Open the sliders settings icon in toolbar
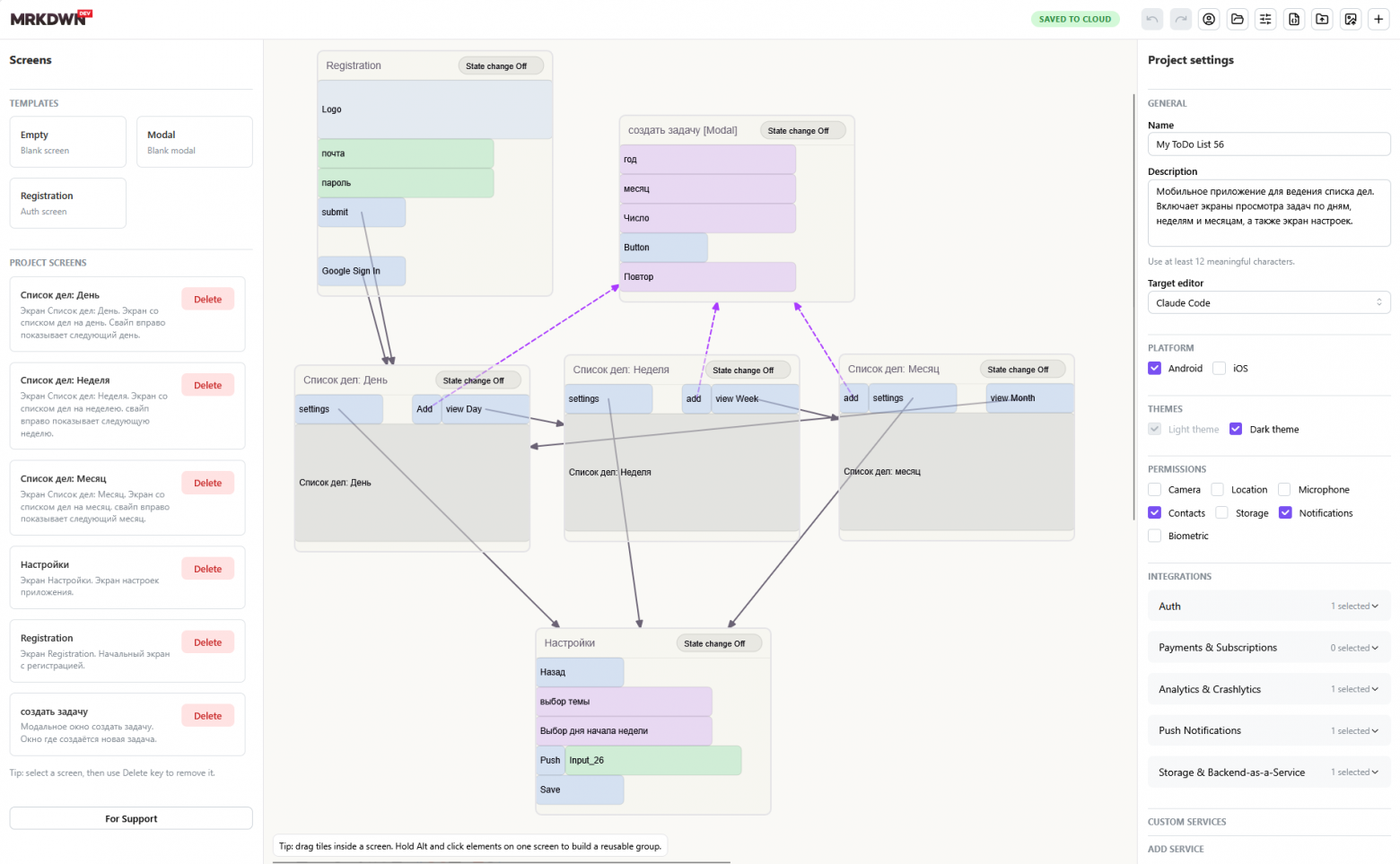The height and width of the screenshot is (864, 1400). (1265, 19)
